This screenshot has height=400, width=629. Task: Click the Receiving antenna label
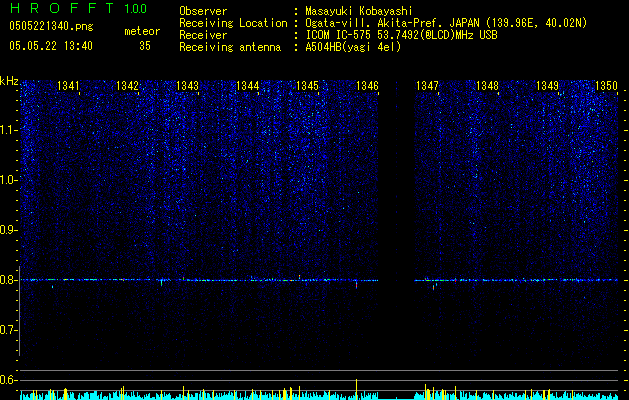click(230, 47)
